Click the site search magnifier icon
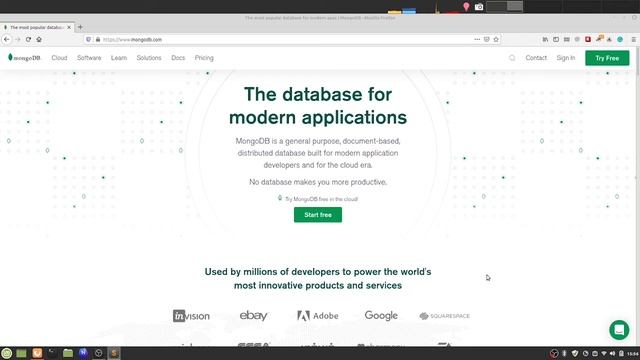 (512, 58)
